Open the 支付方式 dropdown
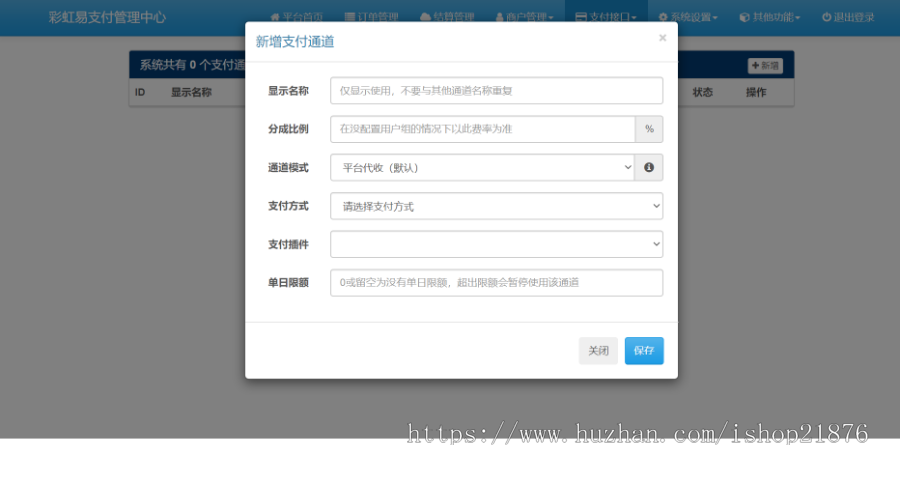The height and width of the screenshot is (483, 900). coord(496,206)
